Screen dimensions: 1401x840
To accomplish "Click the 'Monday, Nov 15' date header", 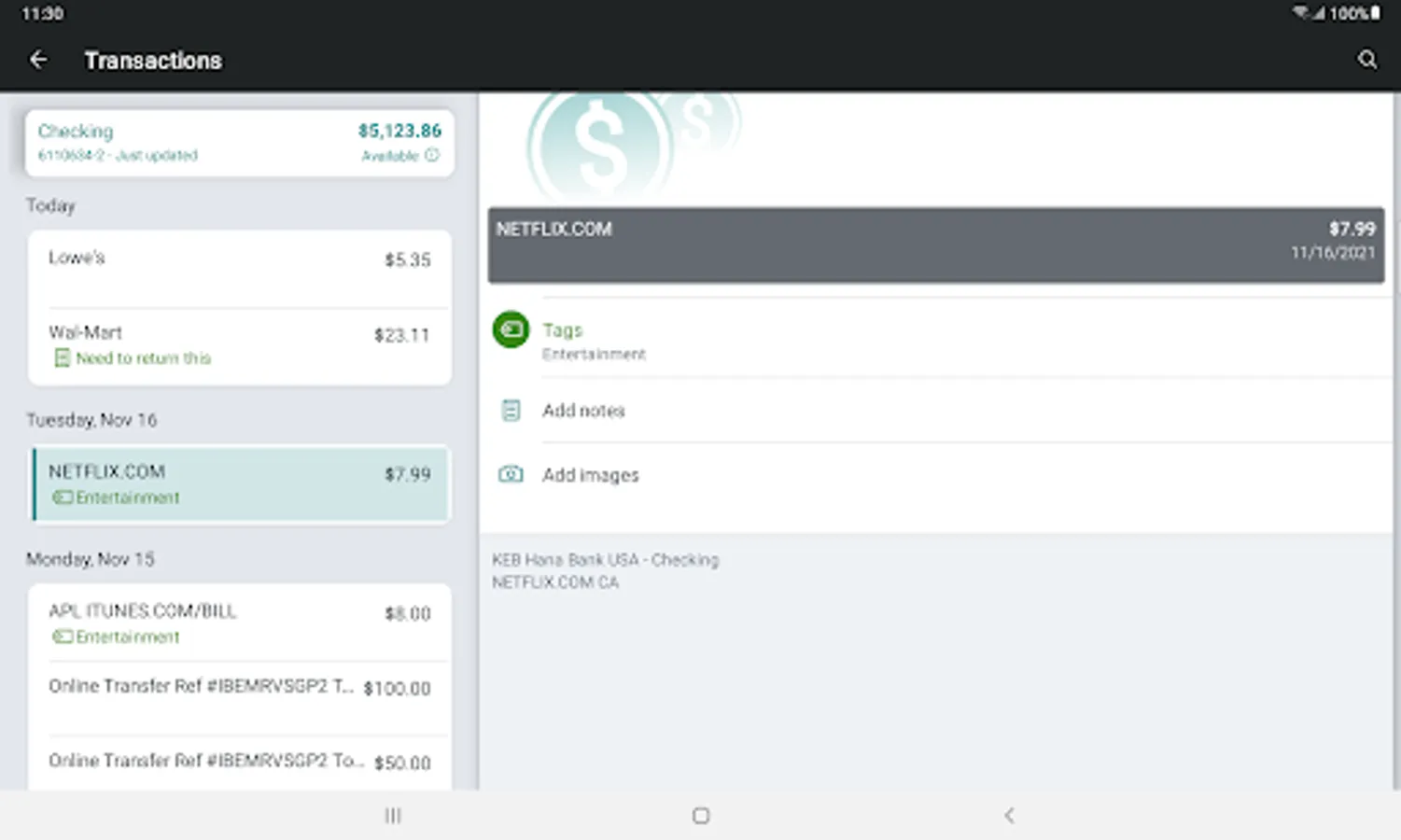I will [x=91, y=559].
